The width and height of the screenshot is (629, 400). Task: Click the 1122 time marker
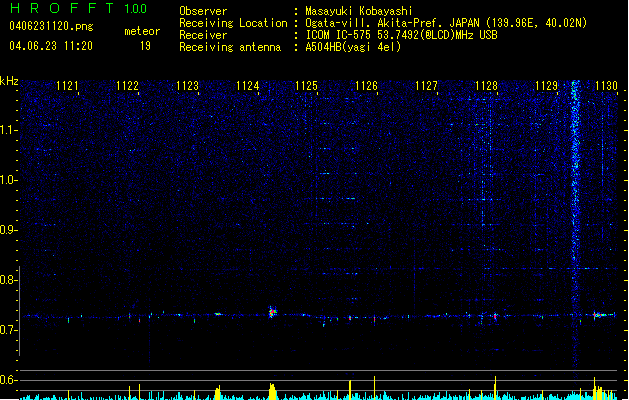click(127, 86)
